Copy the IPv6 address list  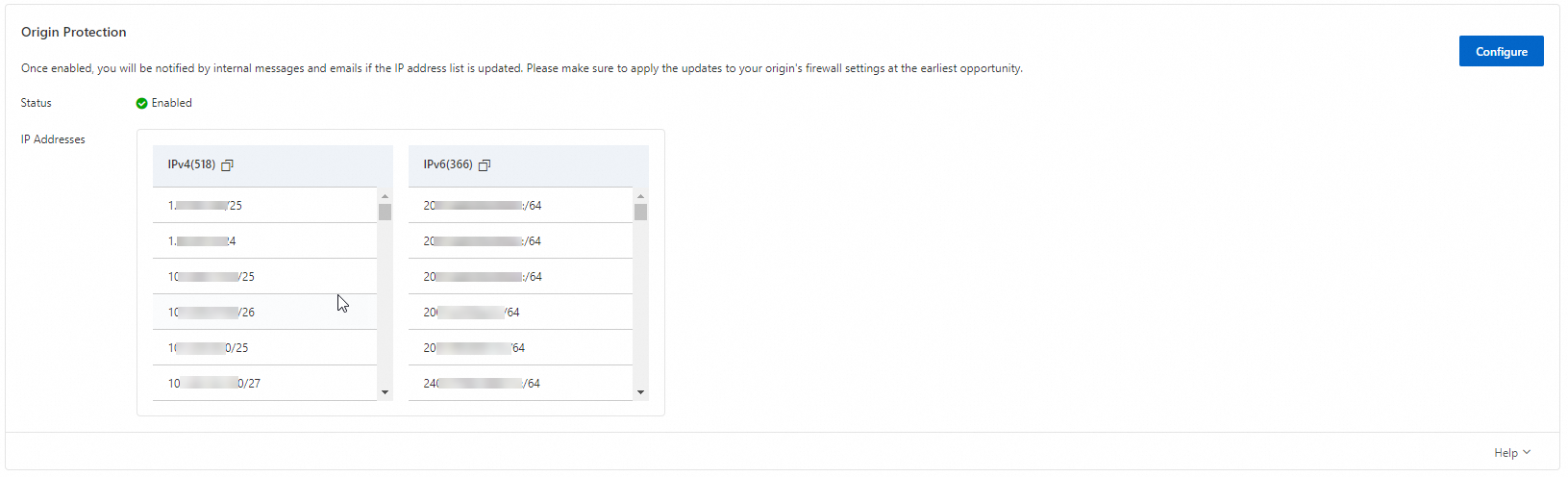tap(485, 165)
